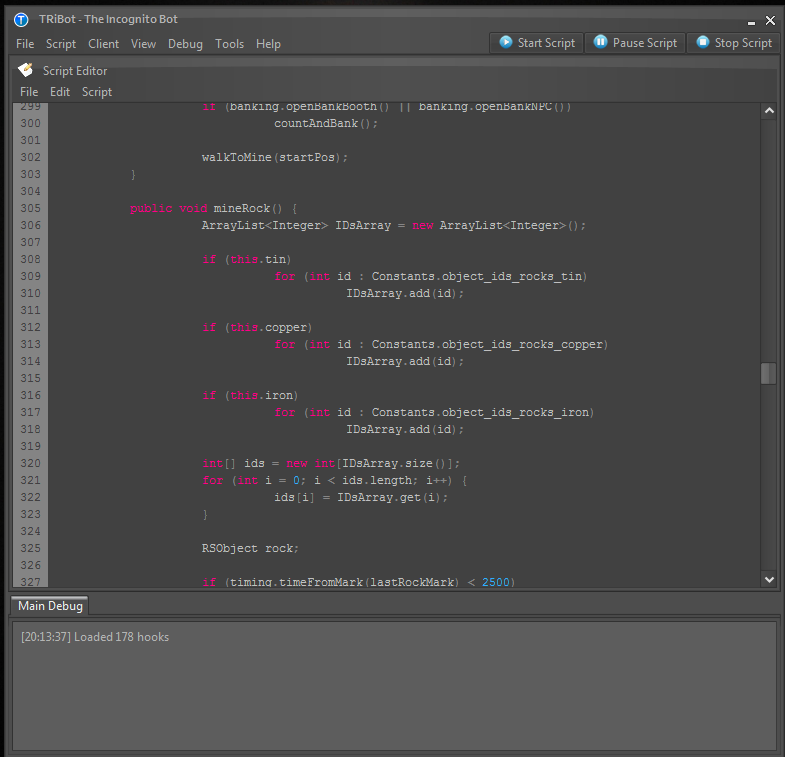Select the Main Debug tab

point(50,606)
